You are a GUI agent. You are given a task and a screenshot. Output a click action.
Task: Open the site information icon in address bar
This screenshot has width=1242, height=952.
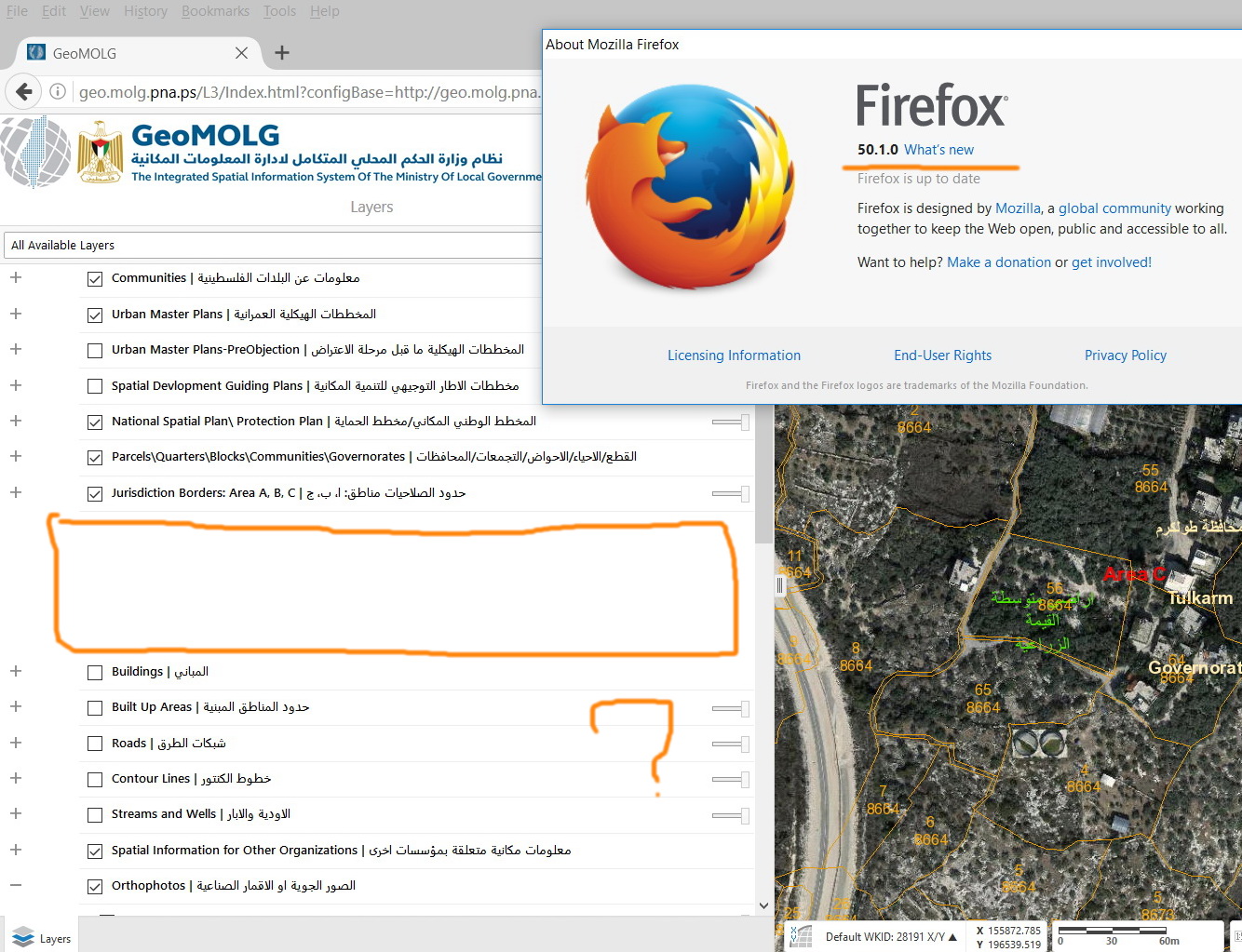58,91
